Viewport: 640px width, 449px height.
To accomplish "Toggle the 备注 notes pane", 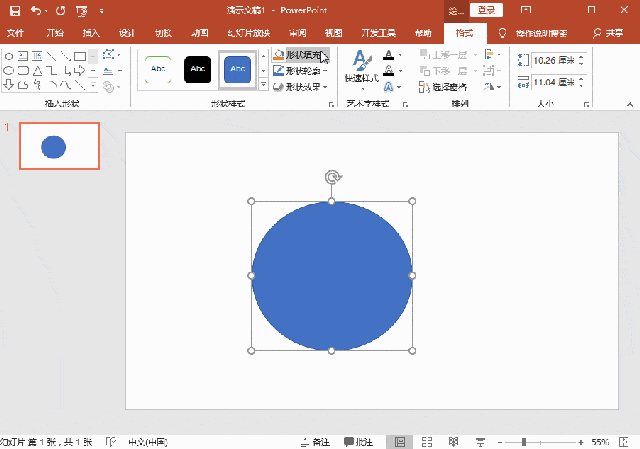I will click(x=314, y=441).
